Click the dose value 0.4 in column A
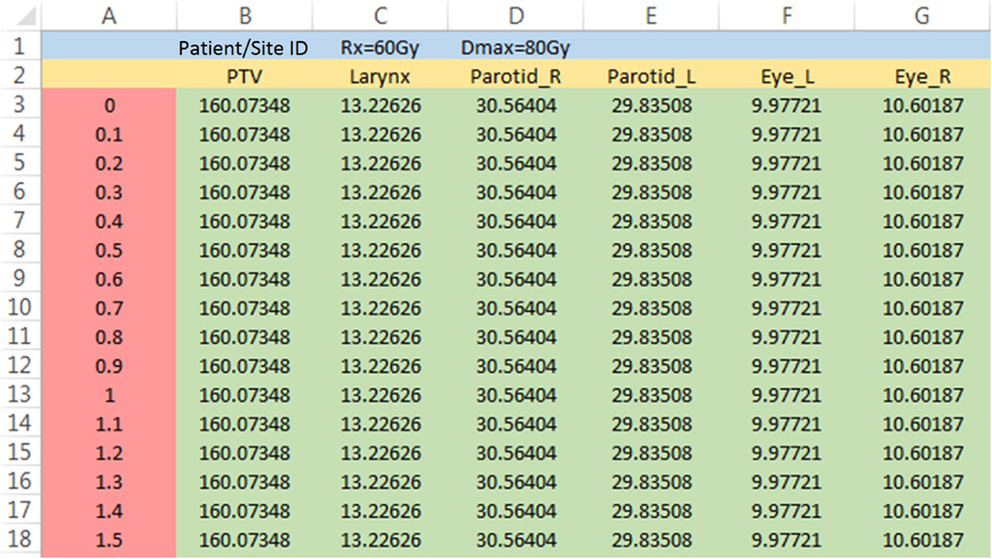 109,221
